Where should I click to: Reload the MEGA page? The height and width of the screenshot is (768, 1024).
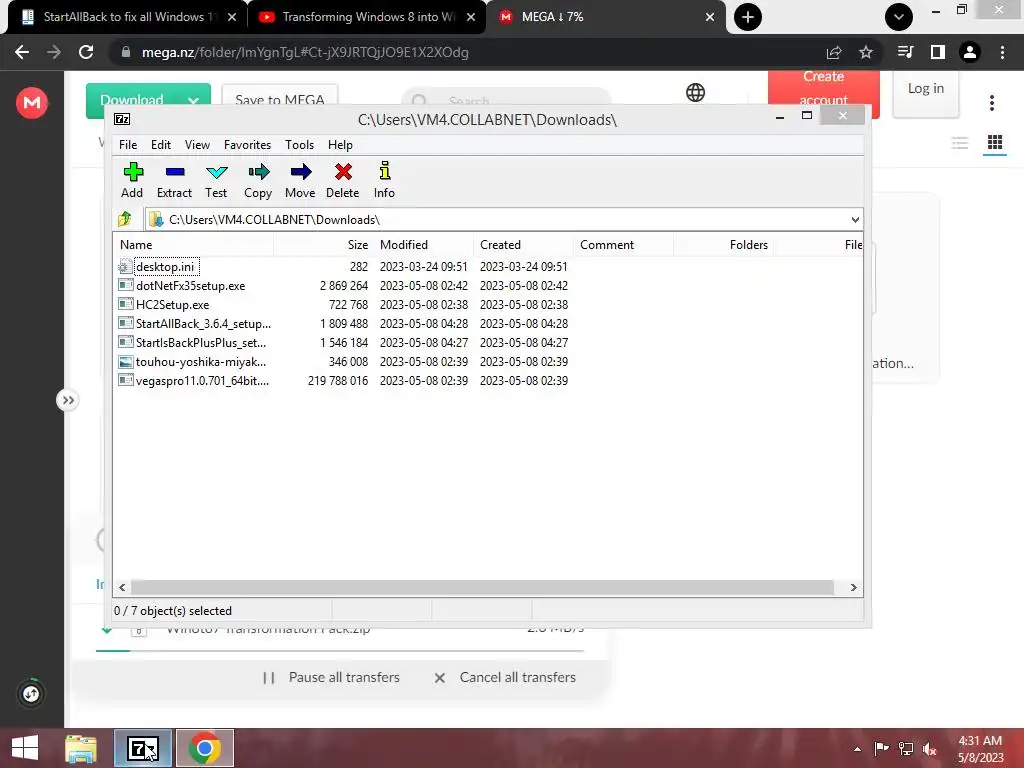click(x=86, y=52)
